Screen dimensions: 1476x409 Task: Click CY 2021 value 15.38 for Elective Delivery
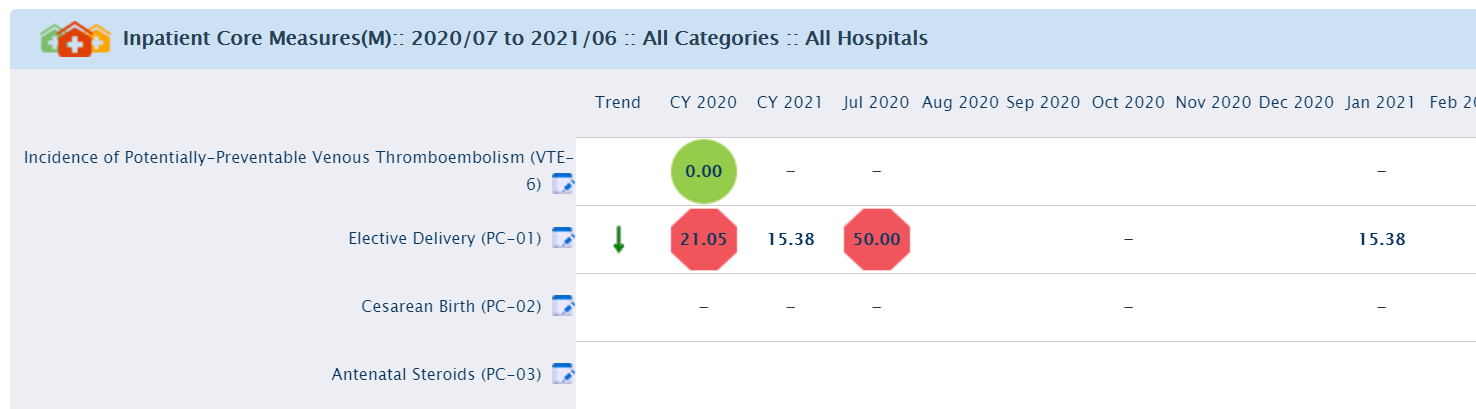pyautogui.click(x=790, y=240)
